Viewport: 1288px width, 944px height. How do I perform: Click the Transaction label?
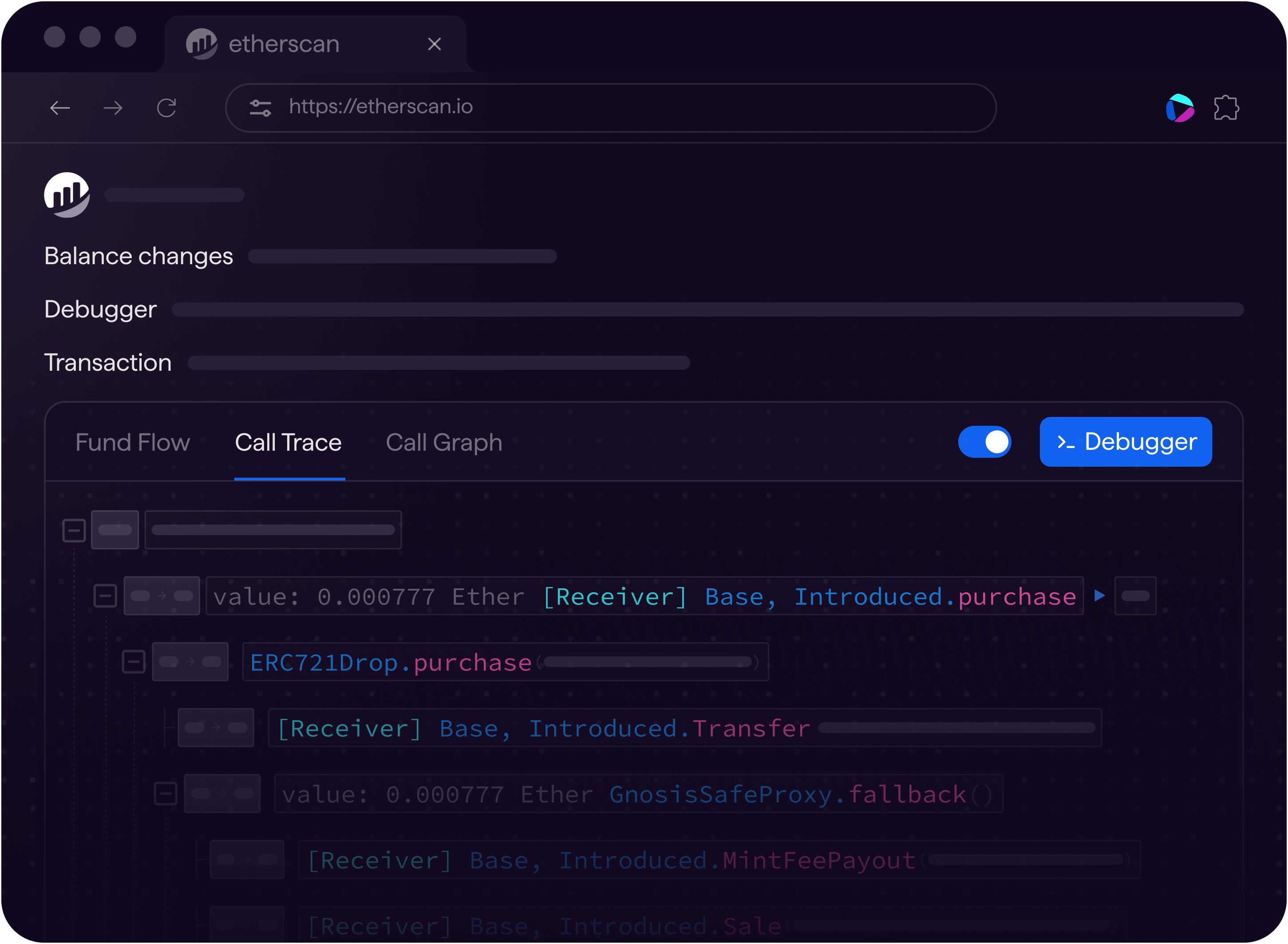(x=108, y=362)
